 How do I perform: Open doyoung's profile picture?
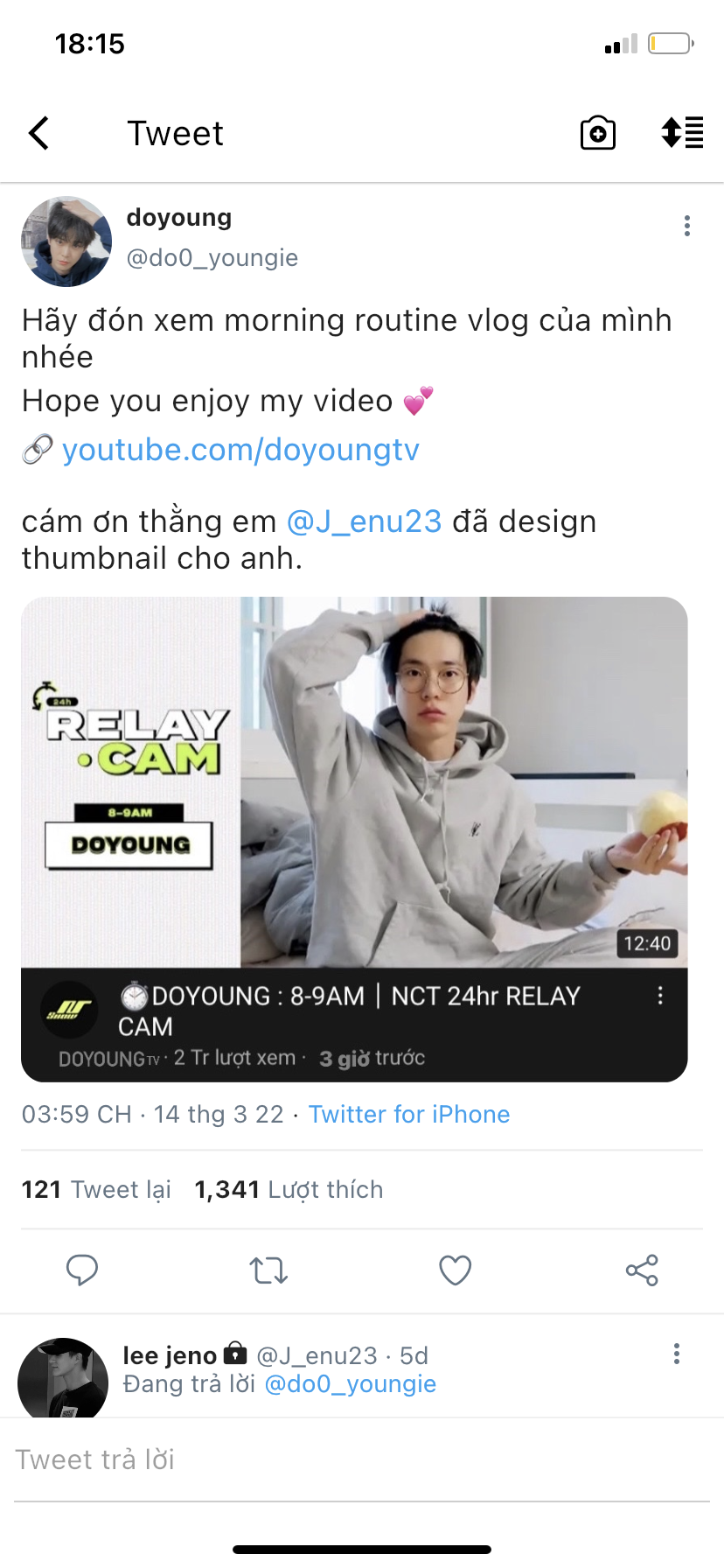coord(66,241)
